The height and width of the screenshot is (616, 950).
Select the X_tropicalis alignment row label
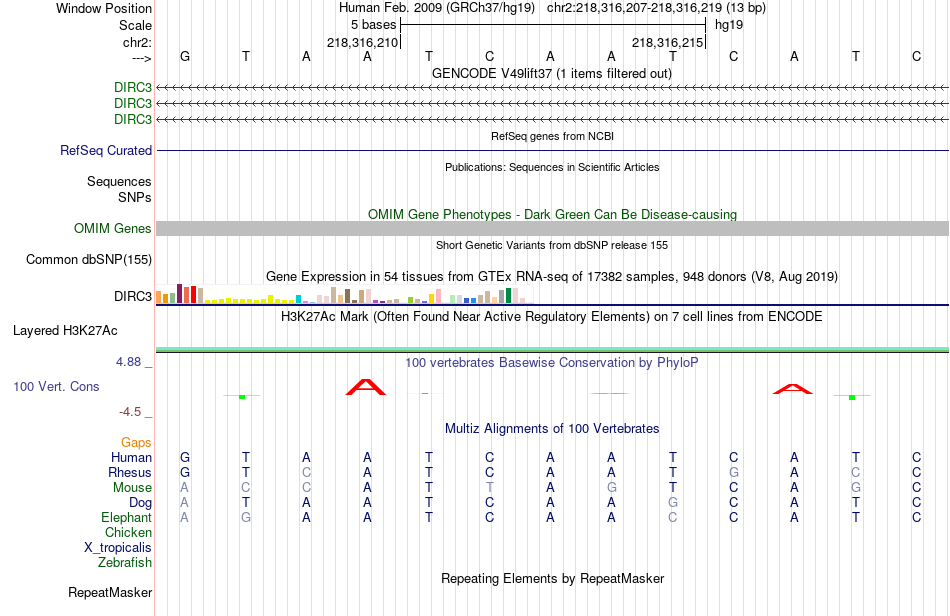pos(118,548)
